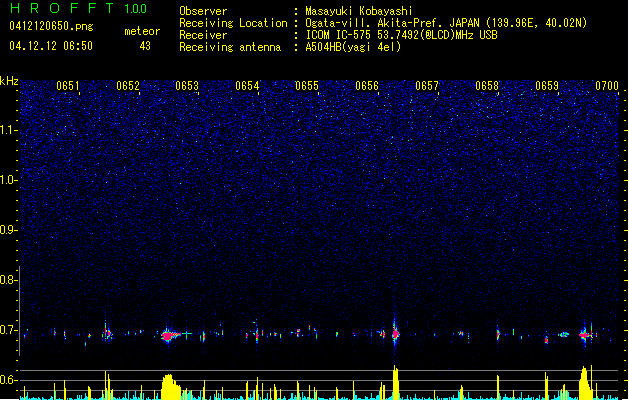Click the HROFFT 1.0.0 title text
The height and width of the screenshot is (400, 629).
pyautogui.click(x=79, y=8)
